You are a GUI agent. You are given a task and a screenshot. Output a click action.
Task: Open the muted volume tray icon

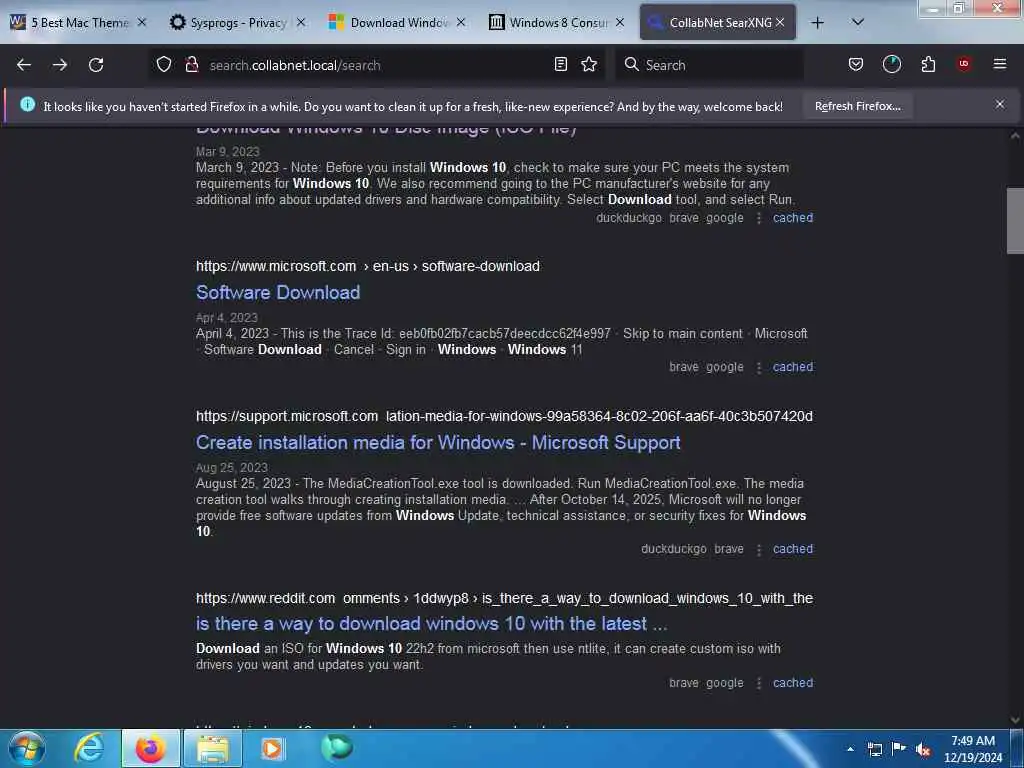click(923, 749)
